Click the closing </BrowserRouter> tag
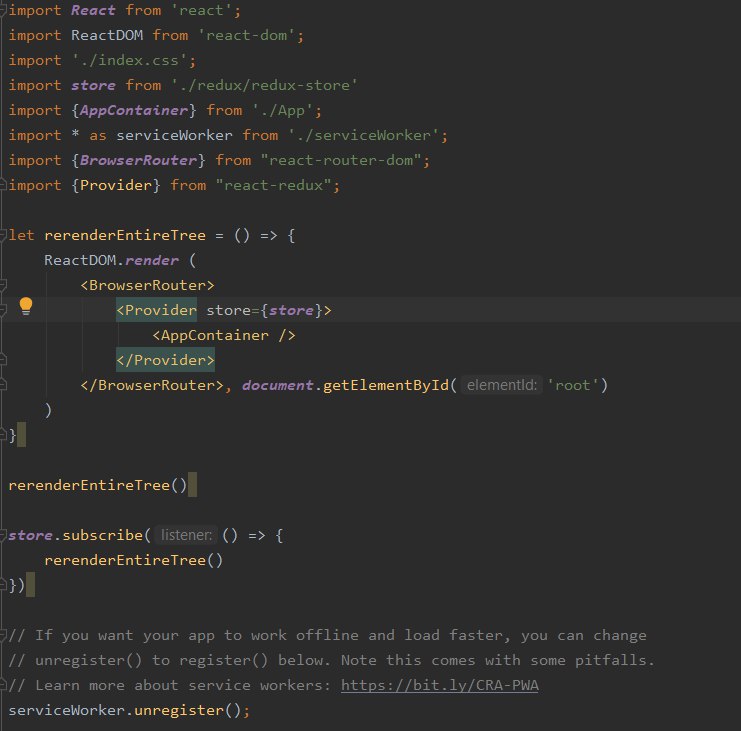The image size is (741, 731). 152,385
